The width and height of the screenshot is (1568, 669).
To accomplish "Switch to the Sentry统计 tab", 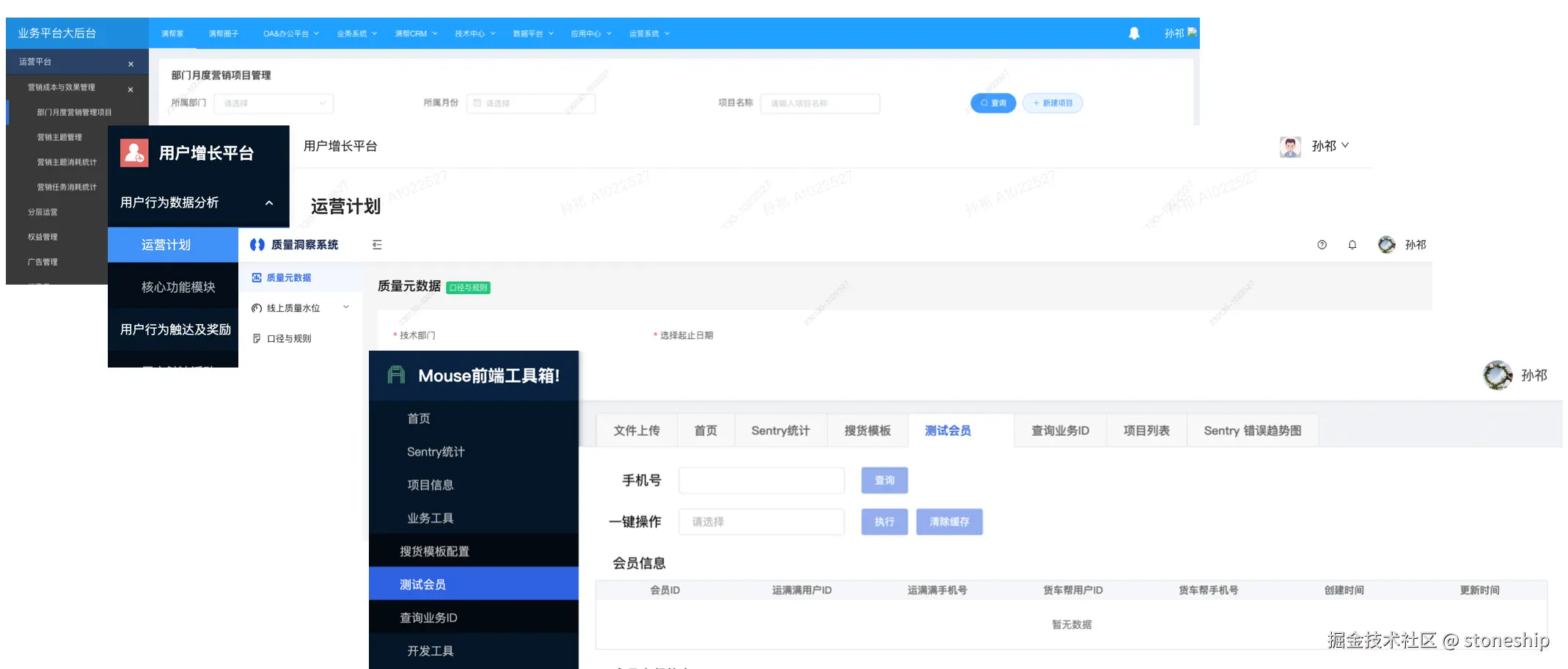I will pos(780,431).
